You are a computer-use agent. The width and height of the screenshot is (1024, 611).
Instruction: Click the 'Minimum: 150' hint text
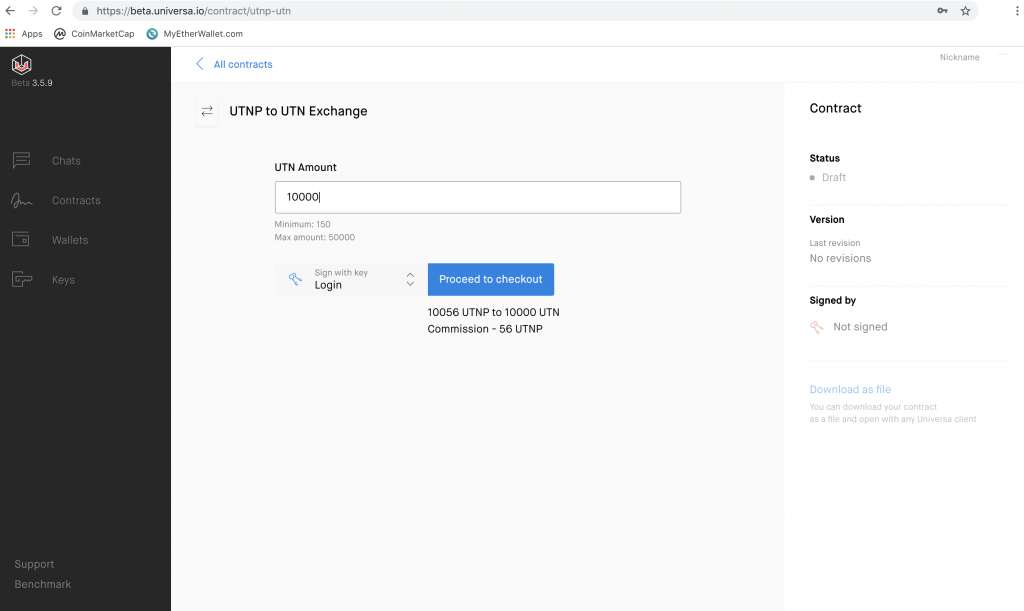(x=302, y=224)
